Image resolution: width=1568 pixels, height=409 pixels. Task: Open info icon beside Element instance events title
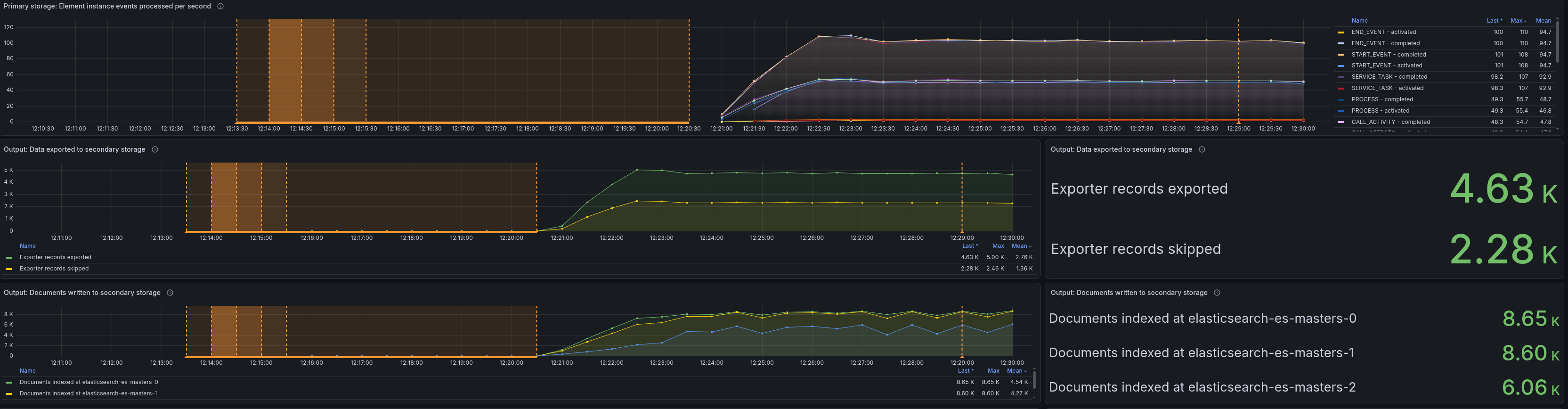220,6
